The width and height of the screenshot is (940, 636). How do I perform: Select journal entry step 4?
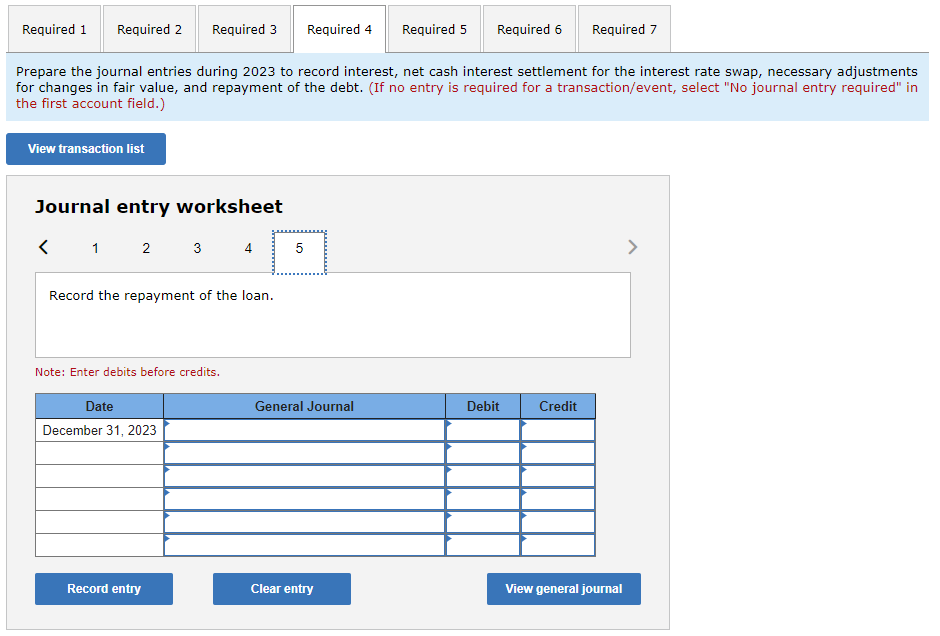[x=248, y=247]
